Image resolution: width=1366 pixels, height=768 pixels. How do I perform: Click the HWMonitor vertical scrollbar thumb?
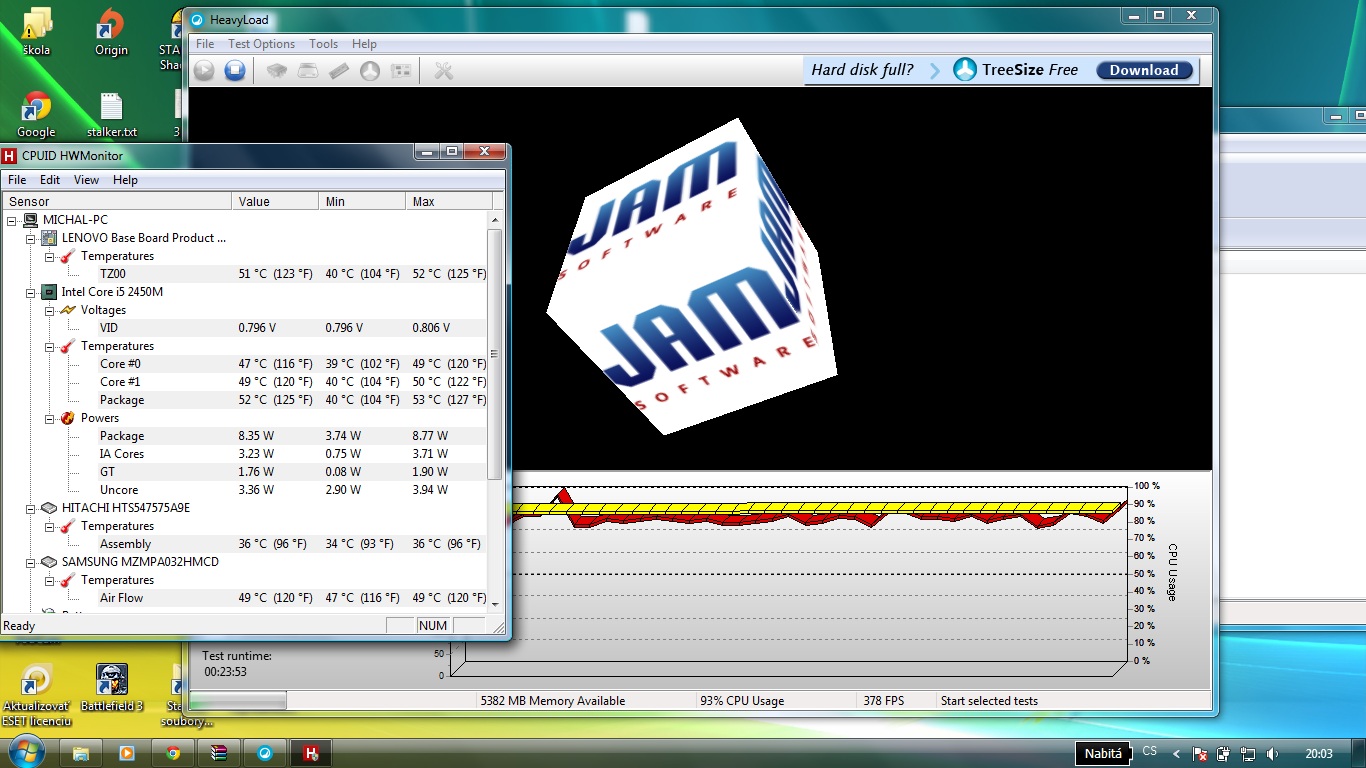tap(495, 354)
